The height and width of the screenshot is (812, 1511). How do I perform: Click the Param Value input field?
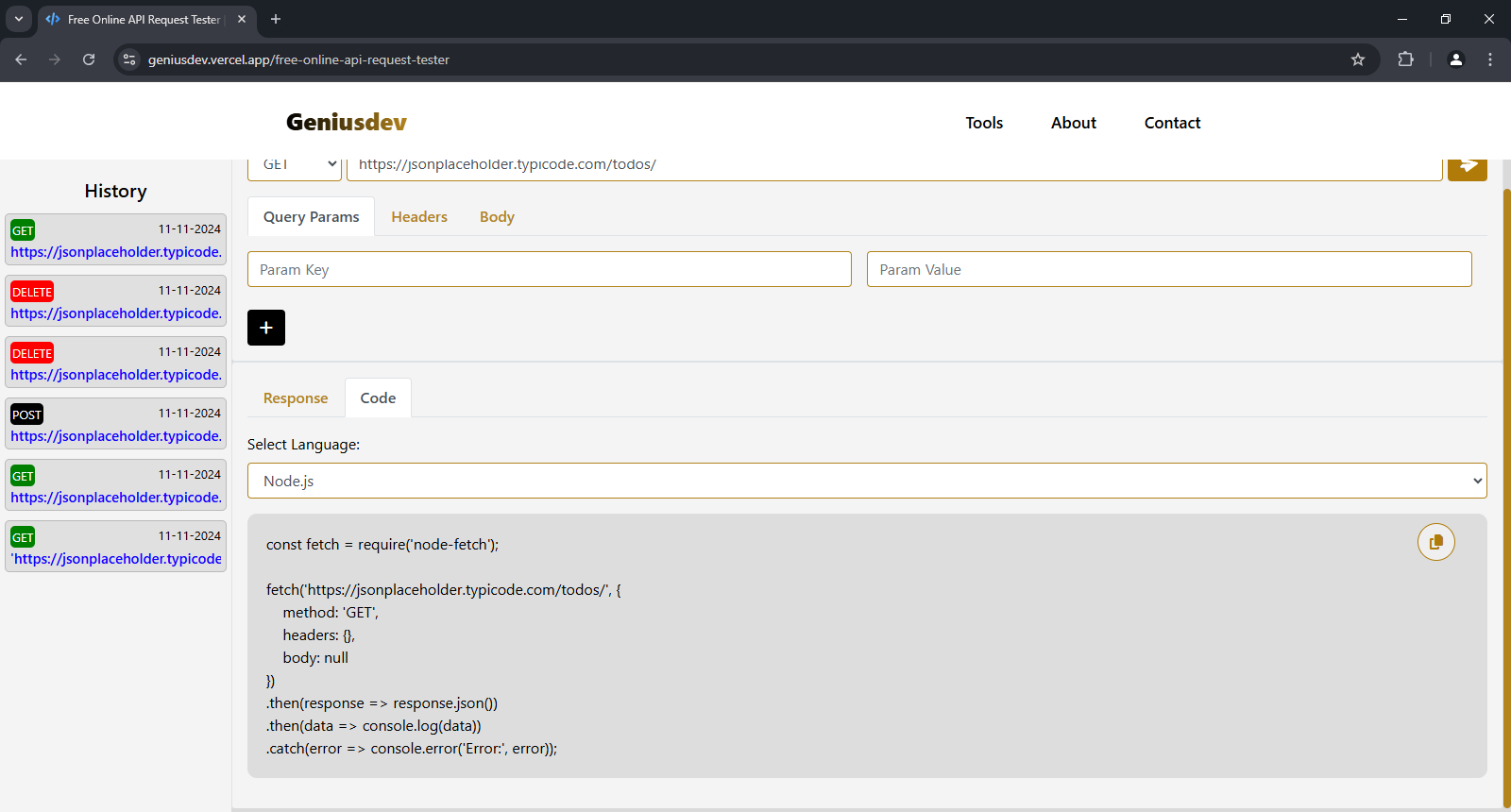pos(1169,269)
